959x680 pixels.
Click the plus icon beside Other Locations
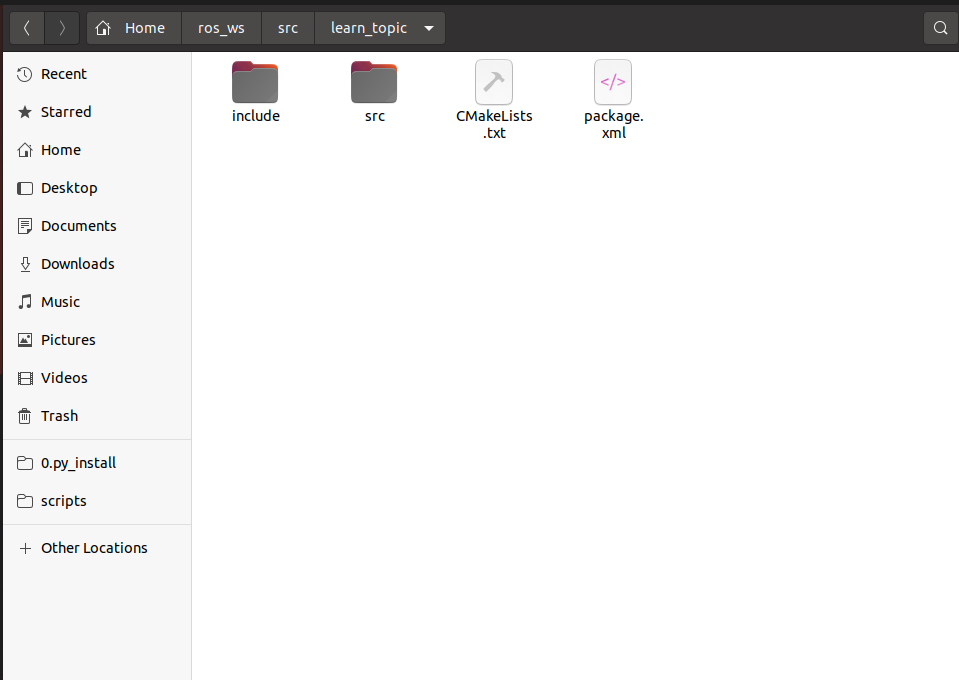click(x=25, y=549)
